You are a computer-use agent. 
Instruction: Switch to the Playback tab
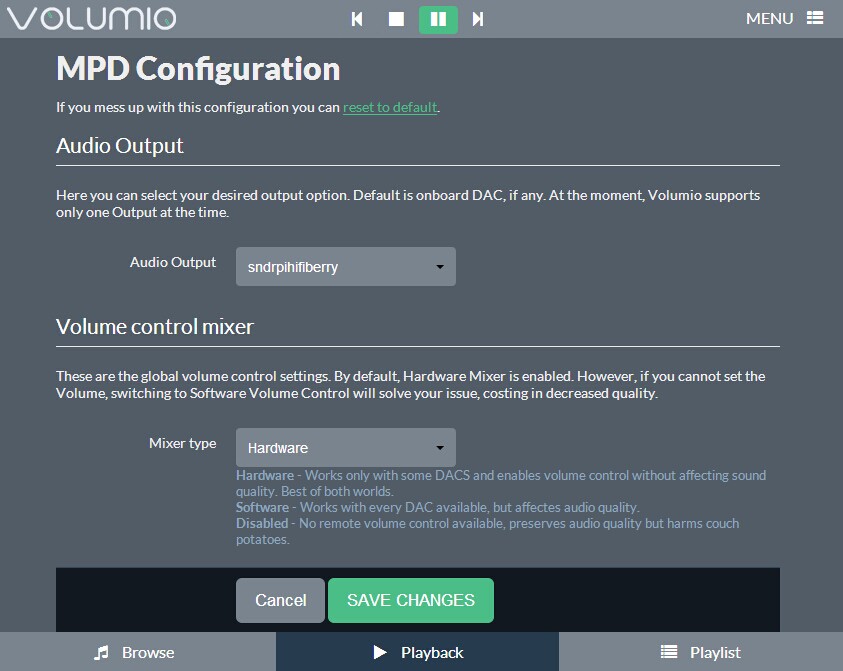click(x=417, y=652)
